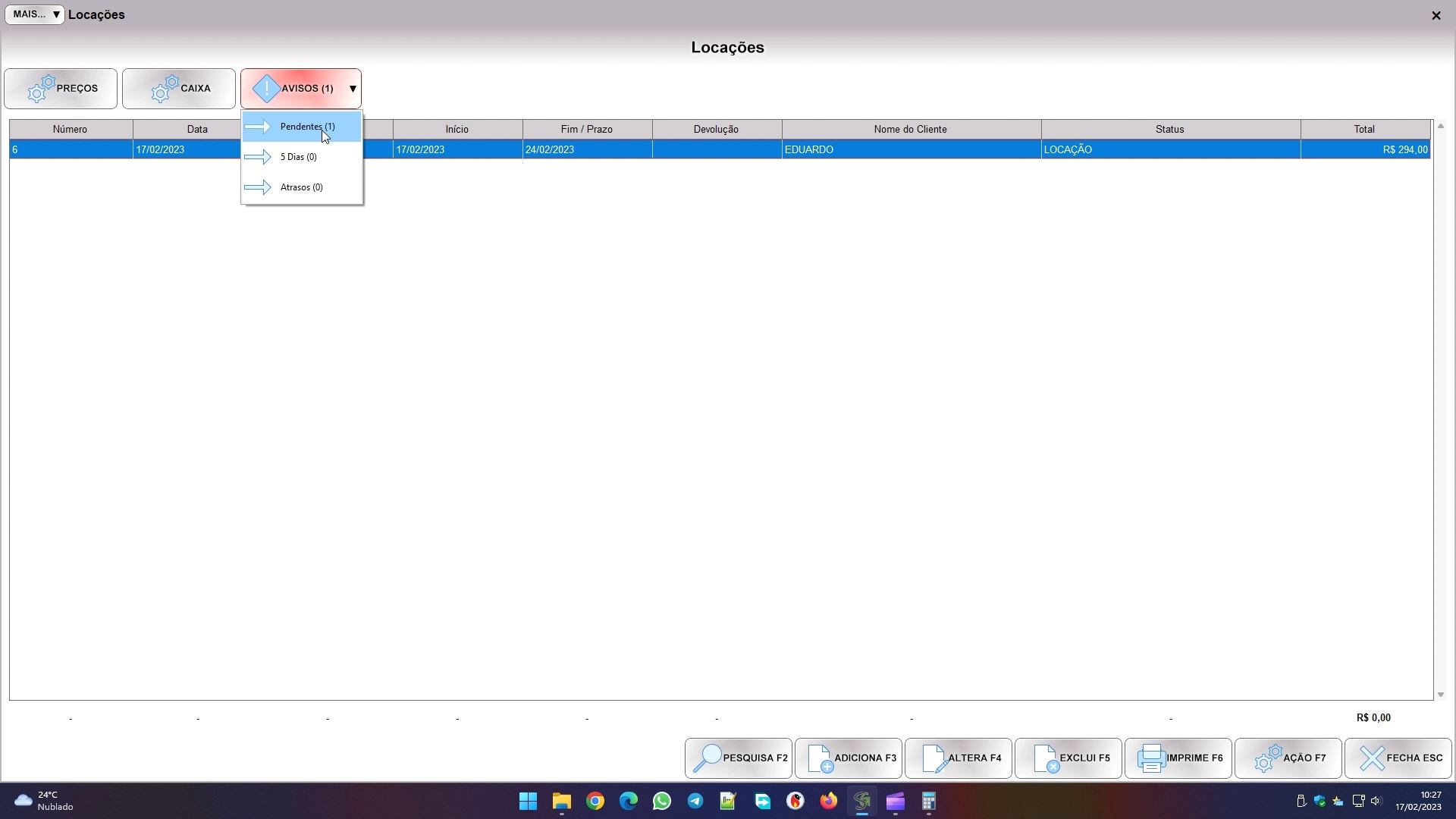
Task: Click the ADICIONA F3 new document button
Action: click(848, 758)
